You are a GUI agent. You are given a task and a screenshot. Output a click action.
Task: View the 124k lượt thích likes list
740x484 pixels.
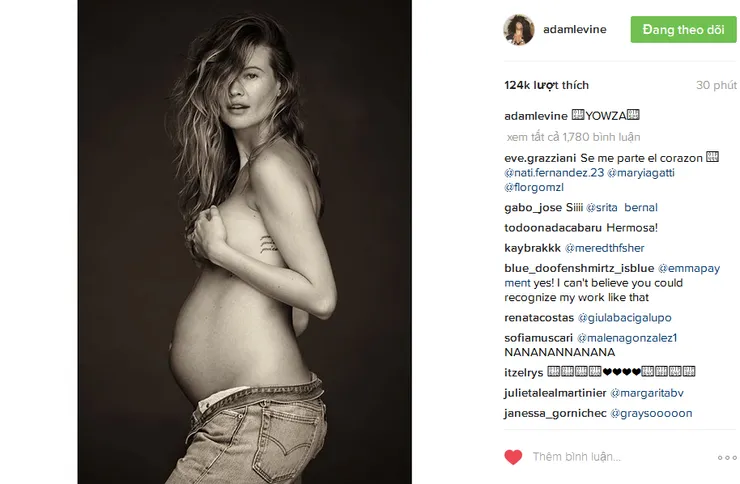(547, 85)
